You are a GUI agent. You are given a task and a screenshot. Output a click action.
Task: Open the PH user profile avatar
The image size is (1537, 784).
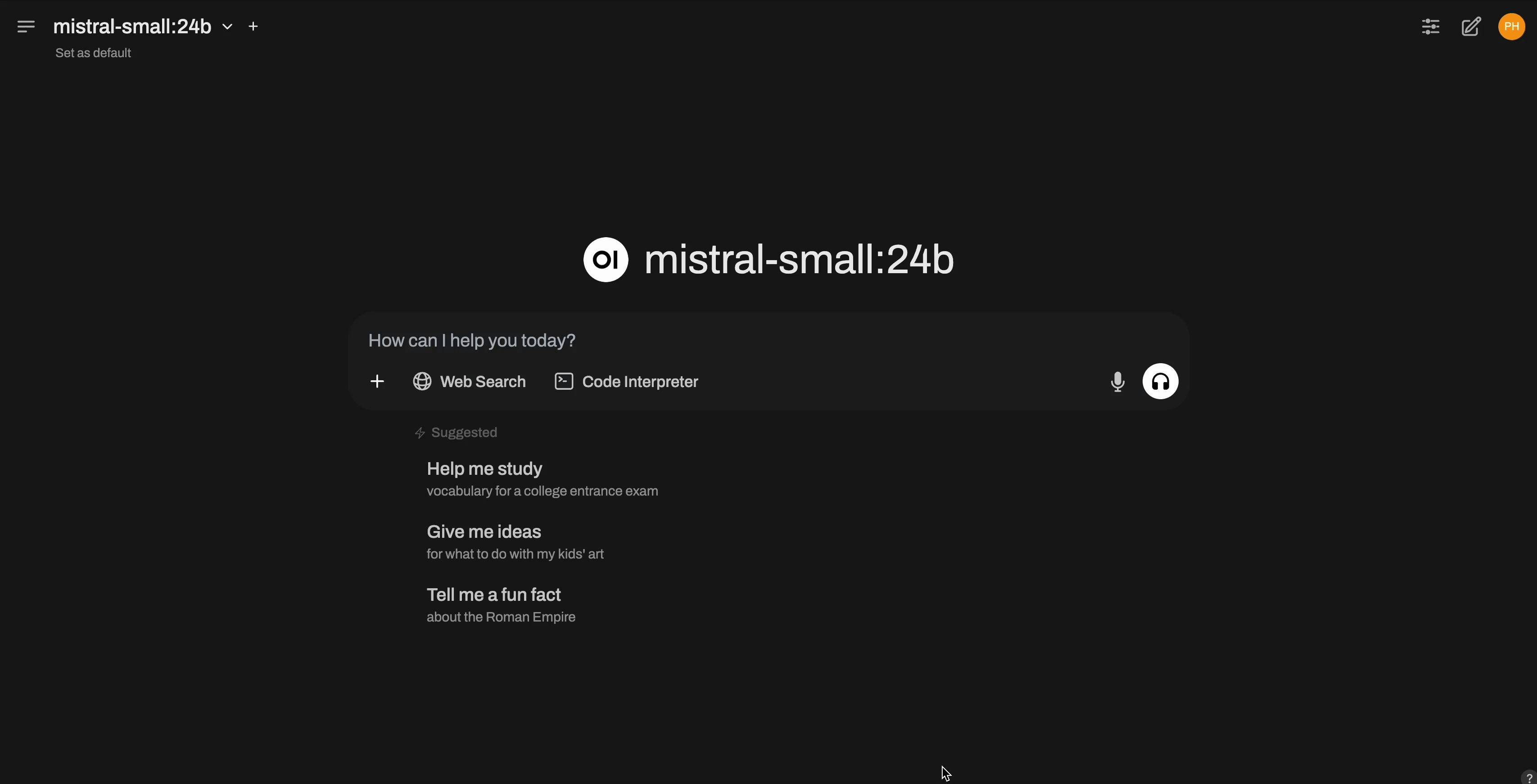(x=1511, y=26)
